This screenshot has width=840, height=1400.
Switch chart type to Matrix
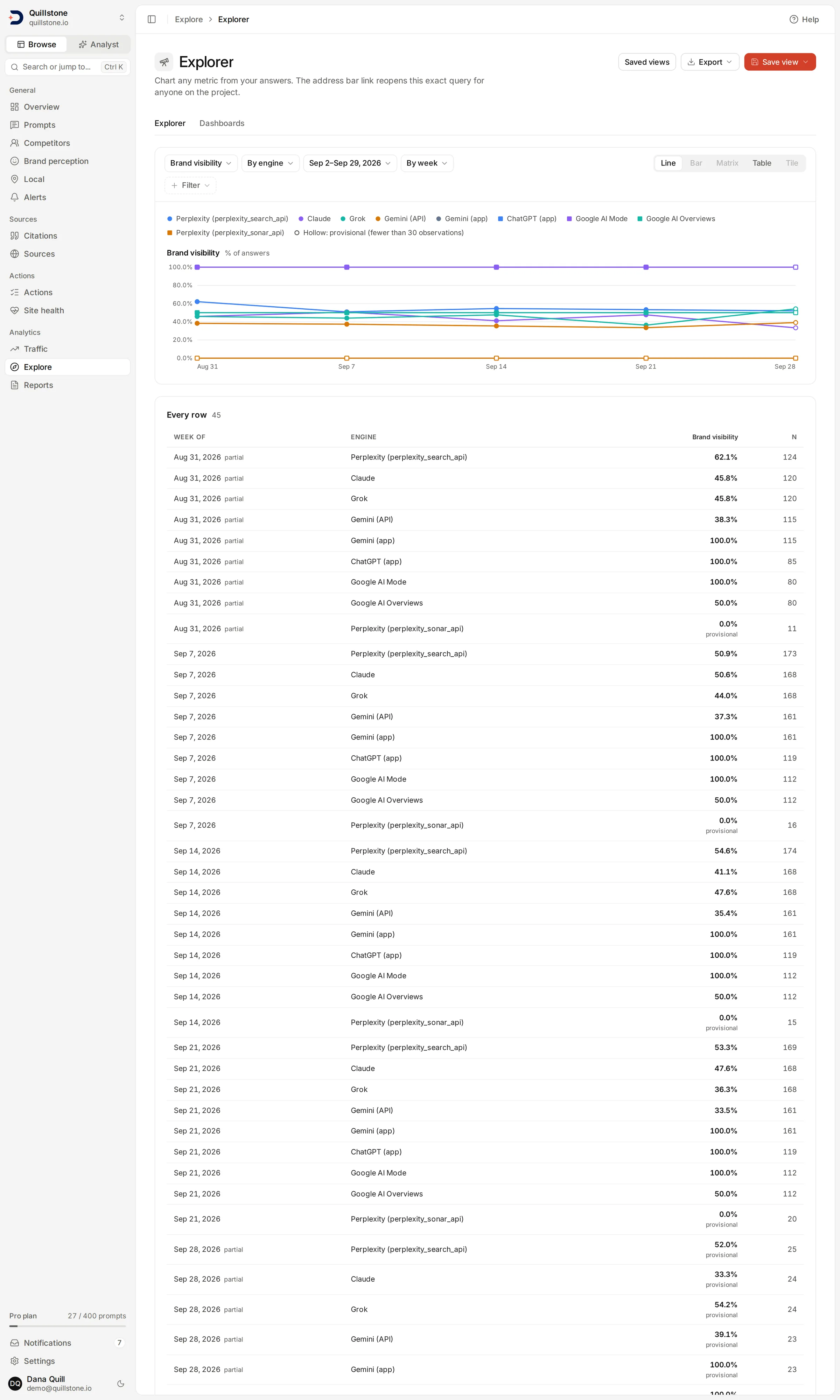click(x=727, y=163)
